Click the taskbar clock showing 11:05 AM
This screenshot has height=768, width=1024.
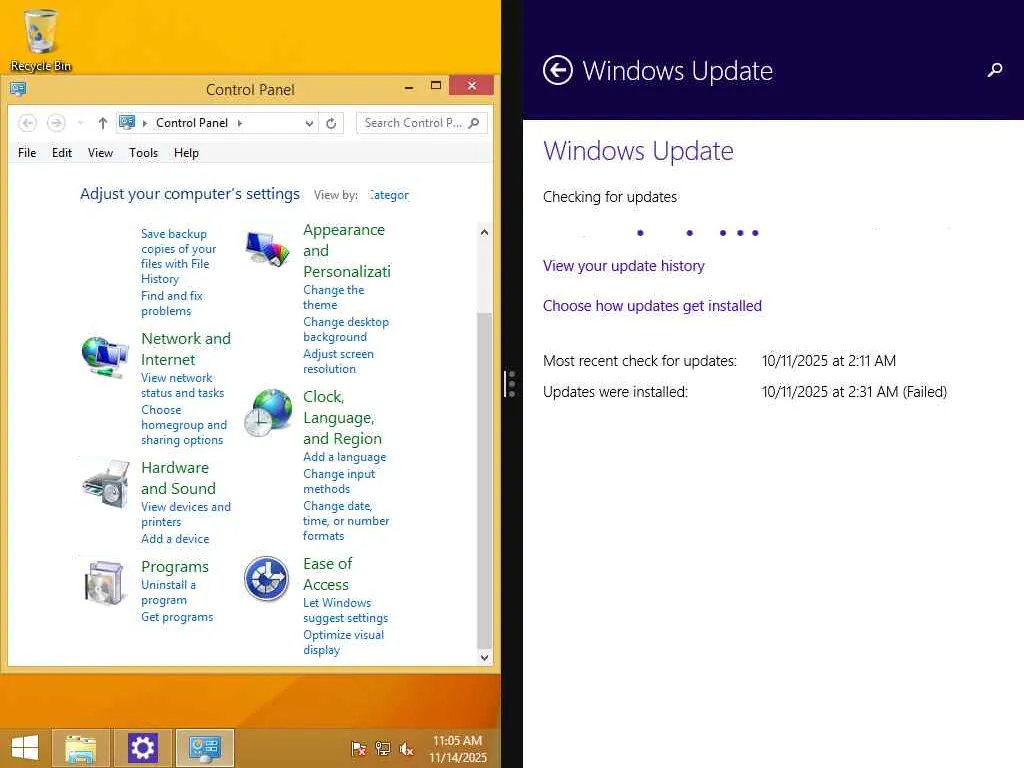pyautogui.click(x=458, y=748)
